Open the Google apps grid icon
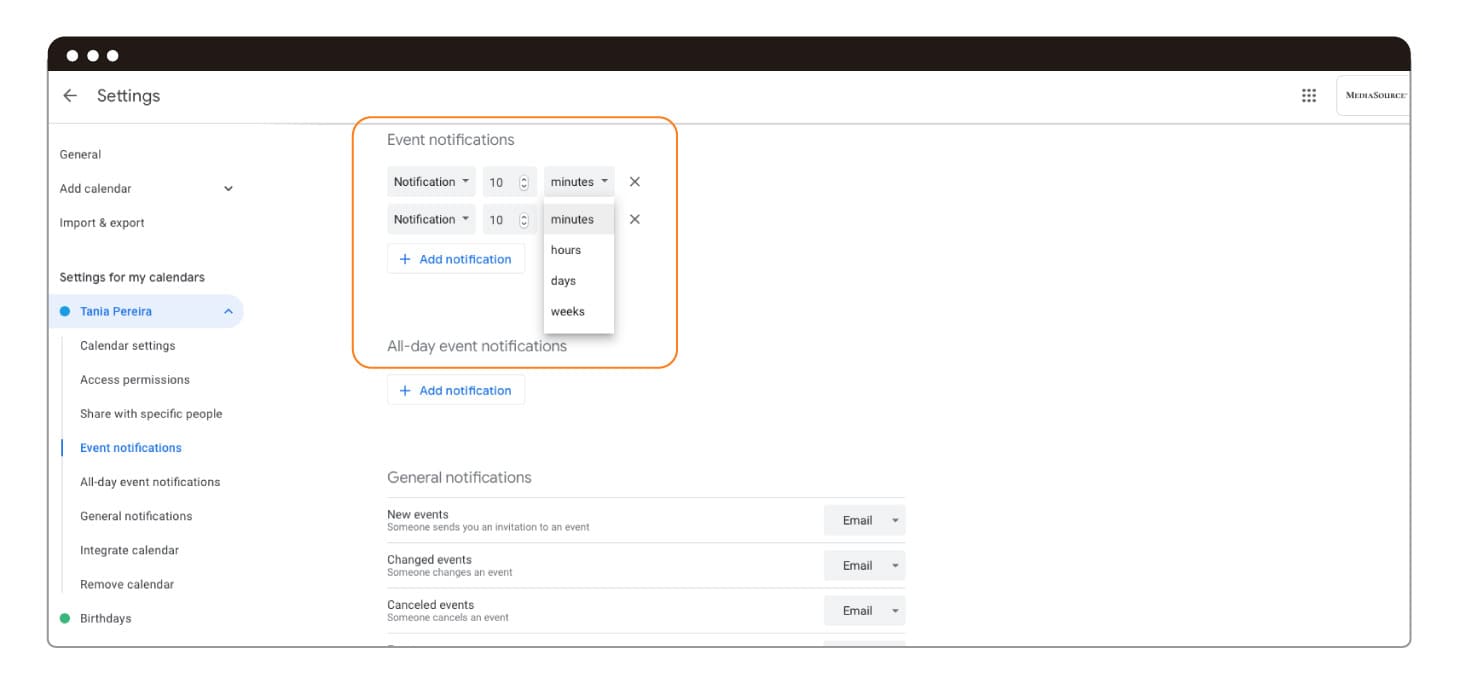Screen dimensions: 1458x675 tap(1308, 96)
